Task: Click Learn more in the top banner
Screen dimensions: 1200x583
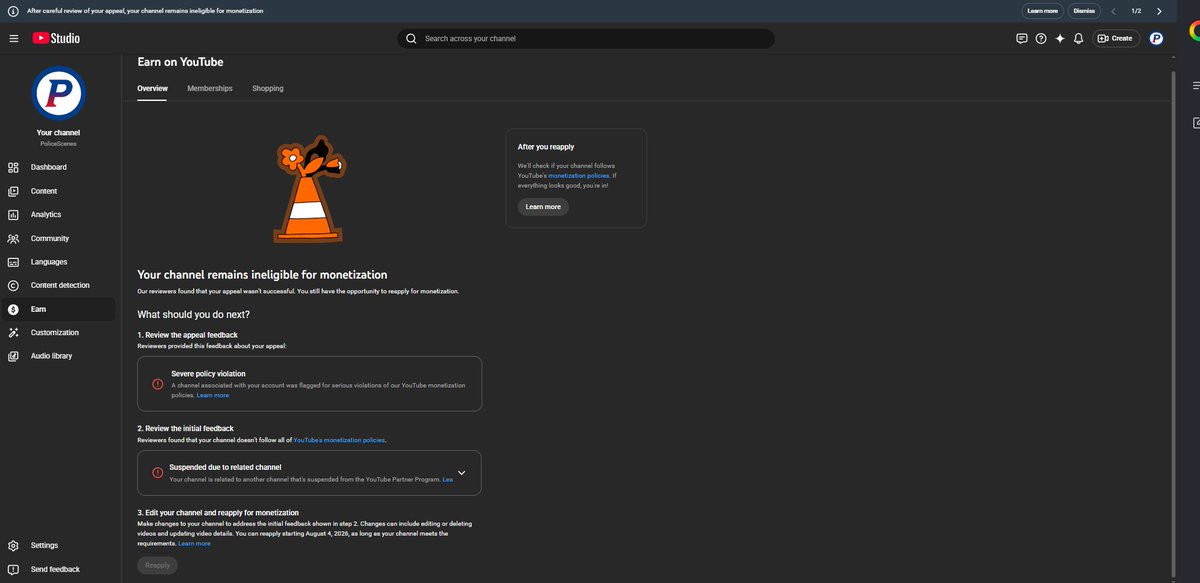Action: (x=1043, y=11)
